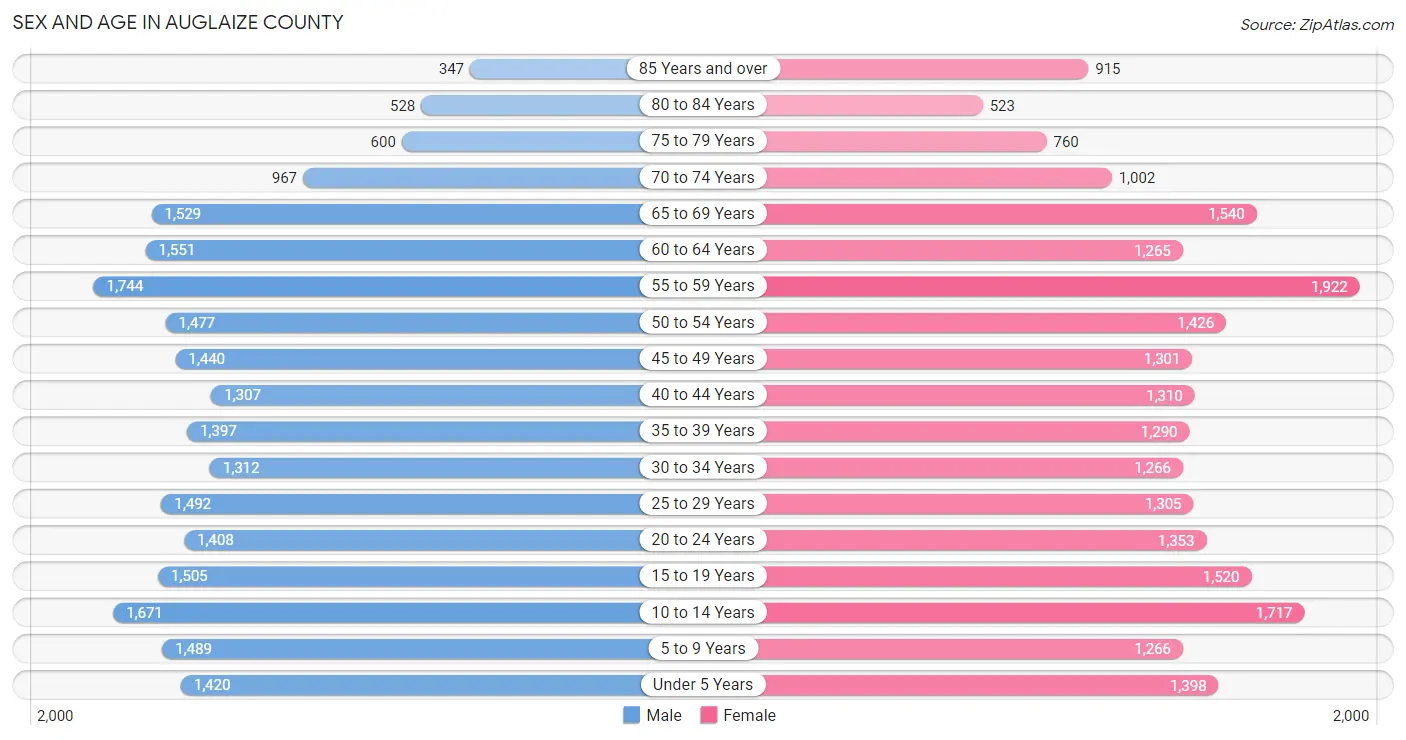Image resolution: width=1406 pixels, height=740 pixels.
Task: Click the female bar showing 1,002
Action: (x=937, y=177)
